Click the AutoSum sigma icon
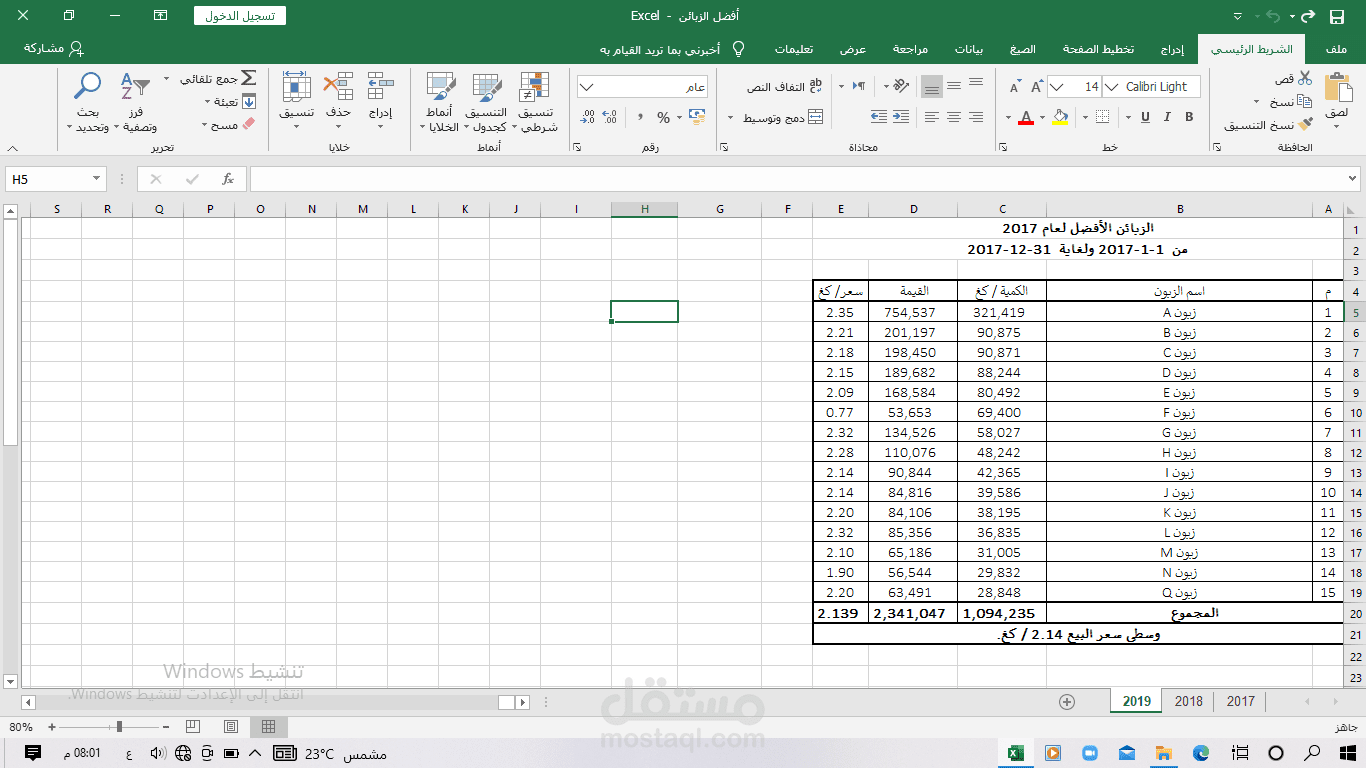Screen dimensions: 1366x768 (248, 78)
